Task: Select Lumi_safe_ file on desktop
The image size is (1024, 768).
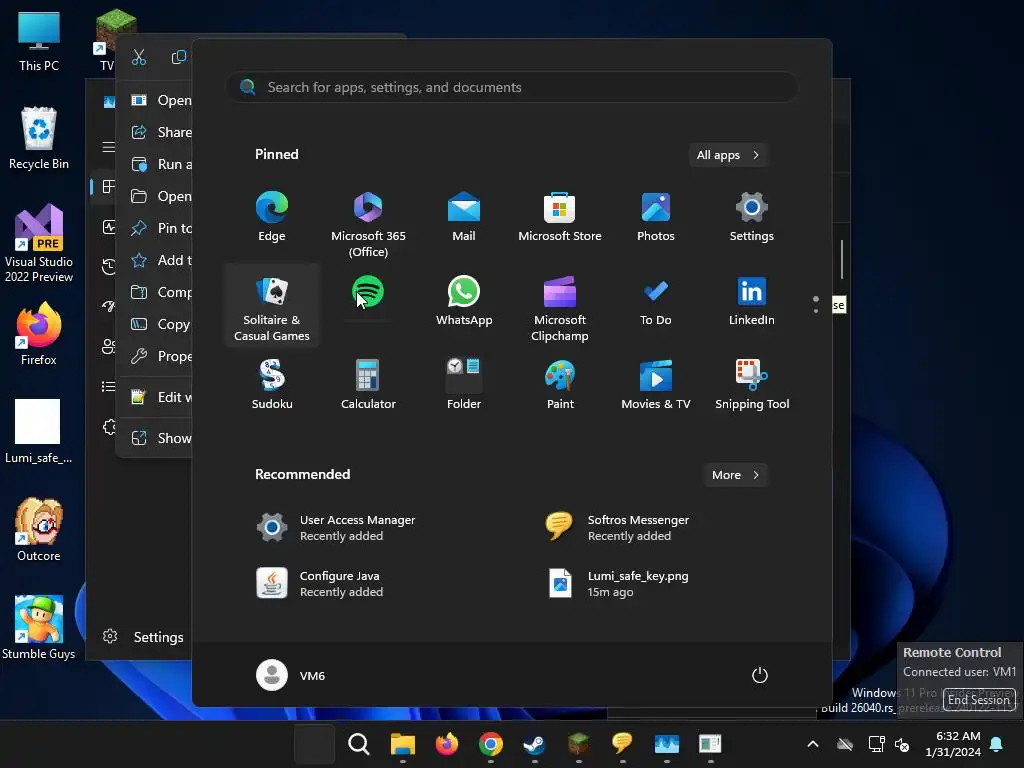Action: point(39,432)
